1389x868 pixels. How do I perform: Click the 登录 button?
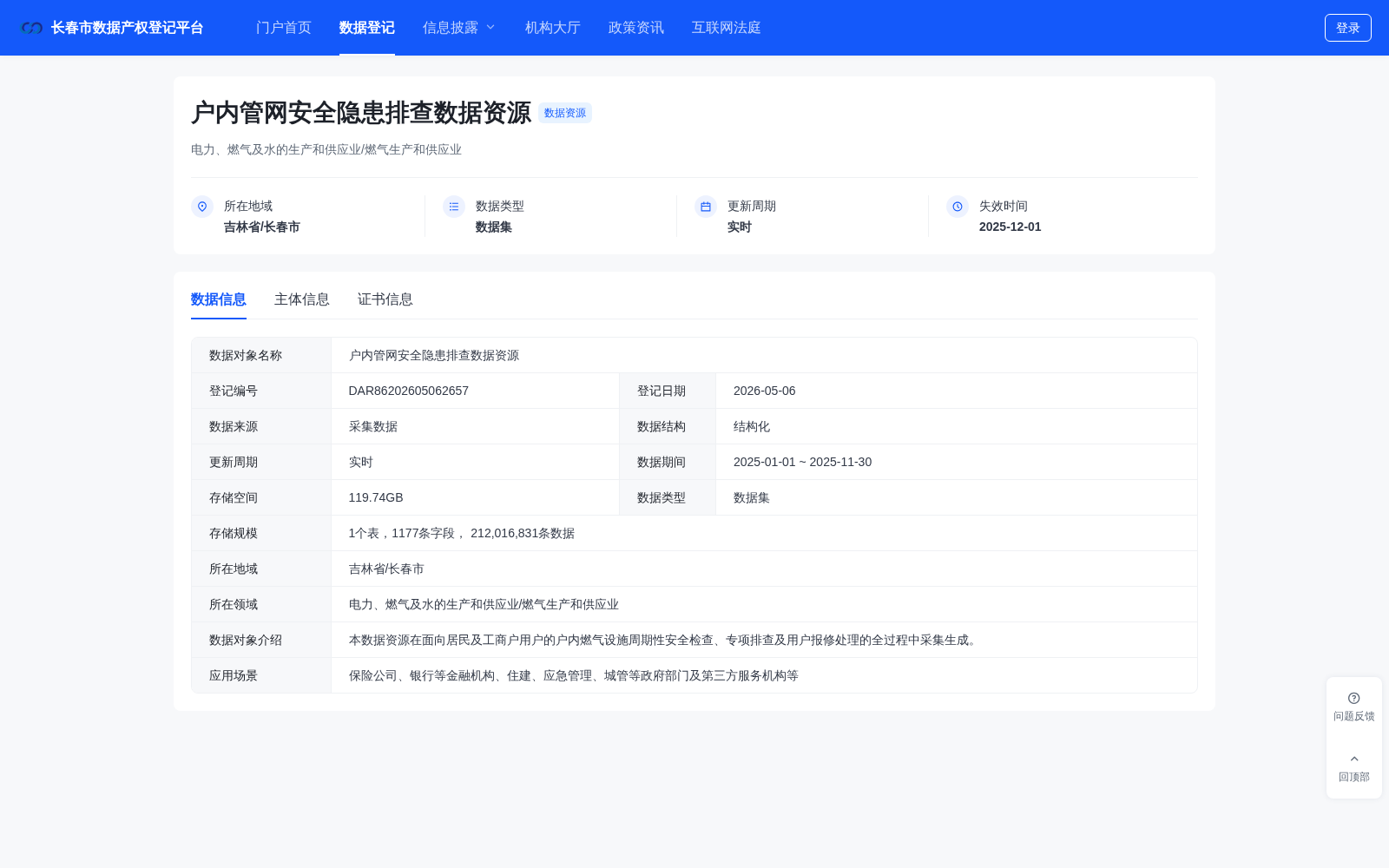[1348, 28]
